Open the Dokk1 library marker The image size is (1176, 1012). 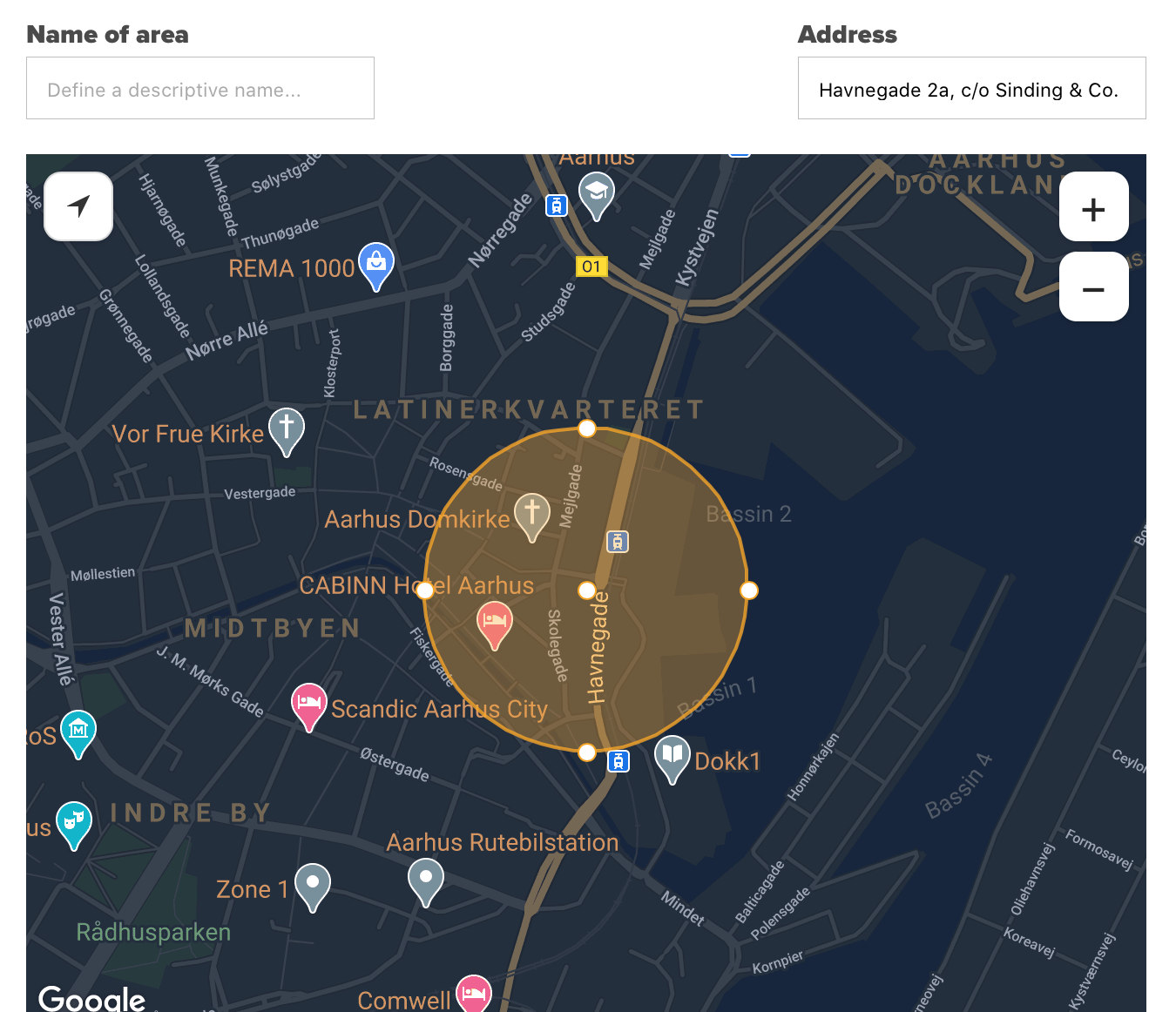(x=672, y=756)
